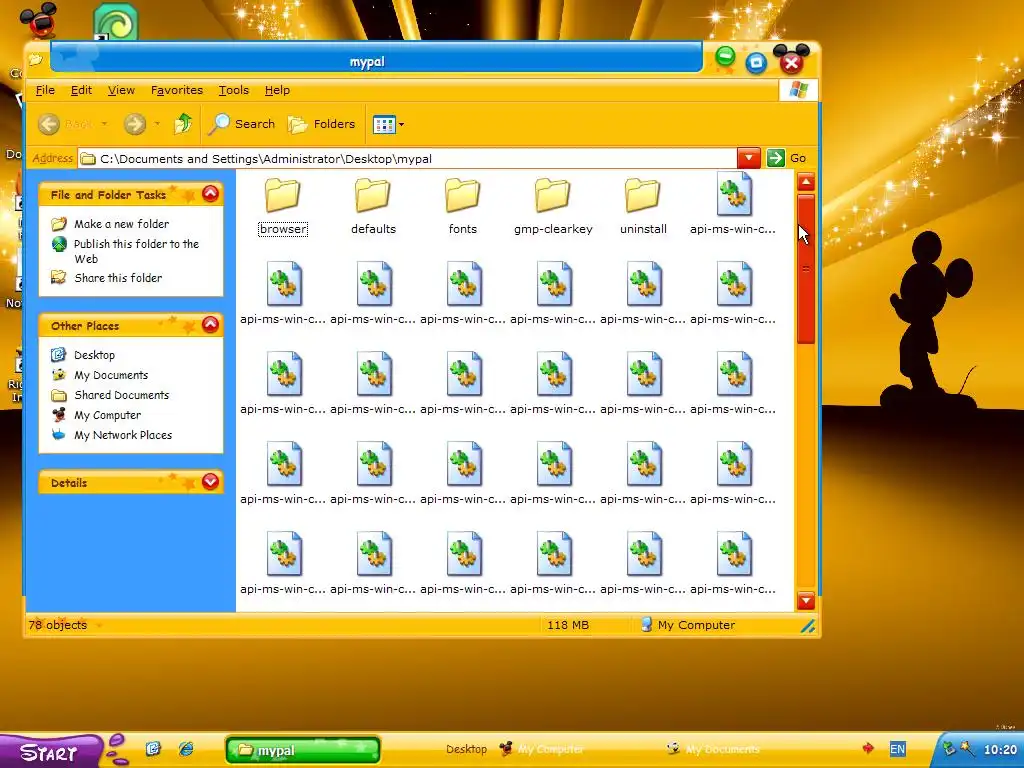Screen dimensions: 1024x768
Task: Click the folder icon in title bar
Action: [35, 60]
